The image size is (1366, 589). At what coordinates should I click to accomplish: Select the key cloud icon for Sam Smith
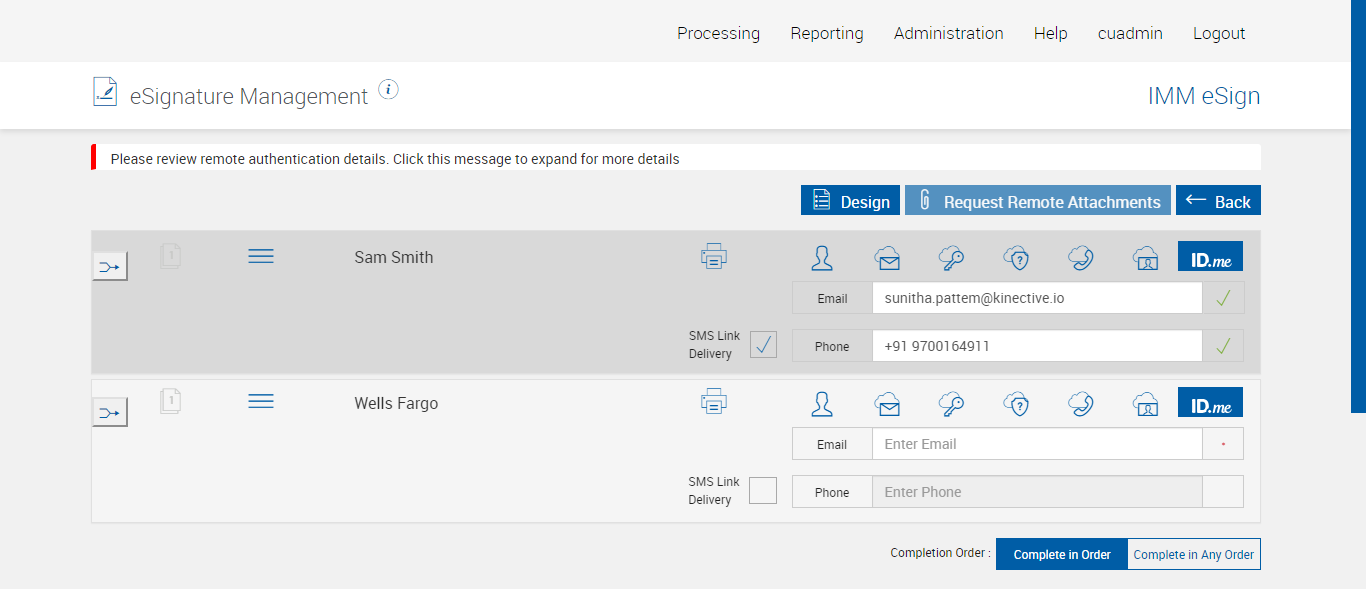point(951,259)
